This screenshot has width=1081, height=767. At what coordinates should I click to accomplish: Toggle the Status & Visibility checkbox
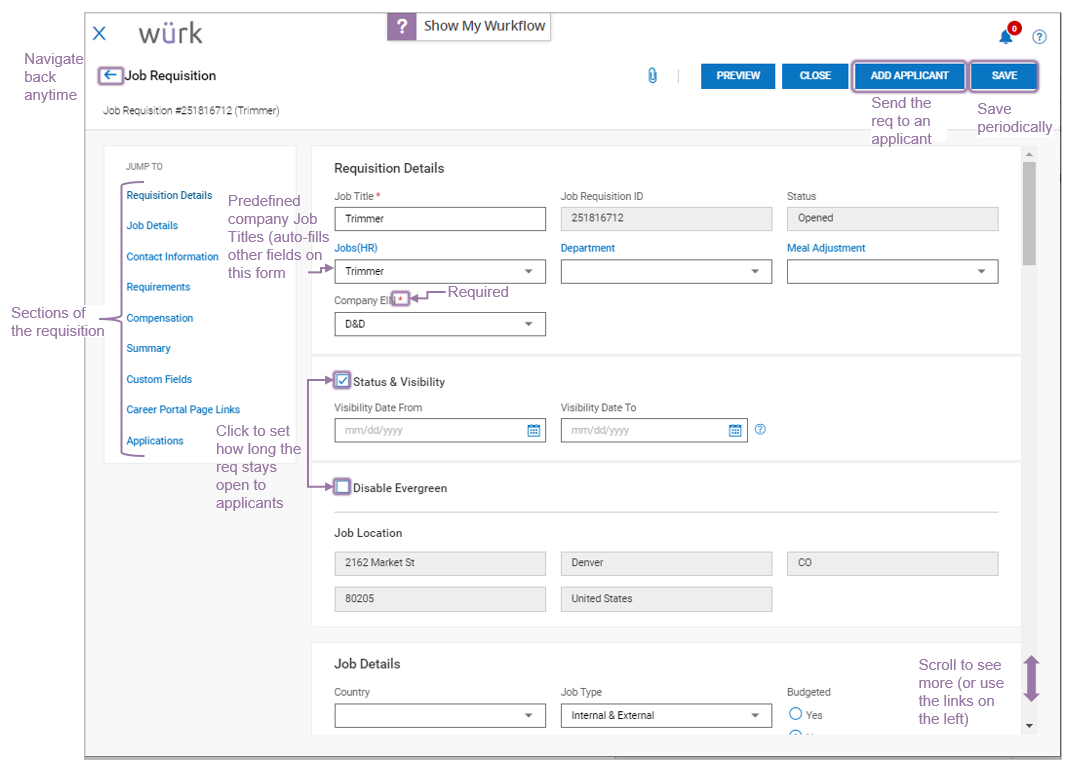[342, 380]
